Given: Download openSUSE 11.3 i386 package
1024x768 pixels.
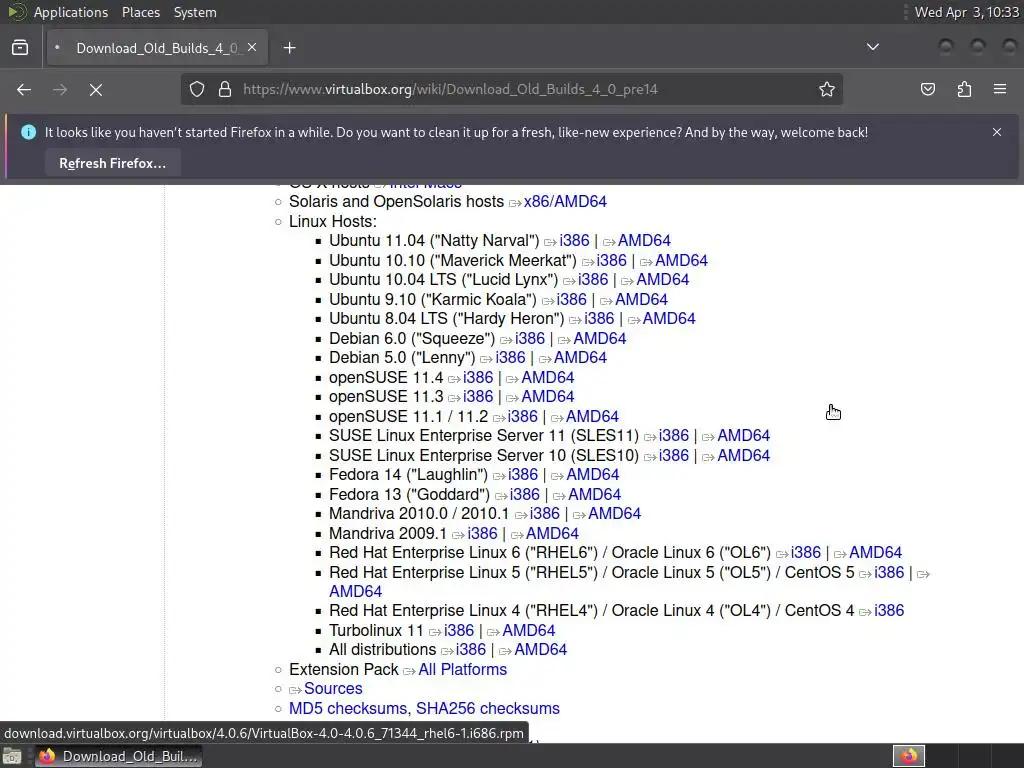Looking at the screenshot, I should point(478,396).
